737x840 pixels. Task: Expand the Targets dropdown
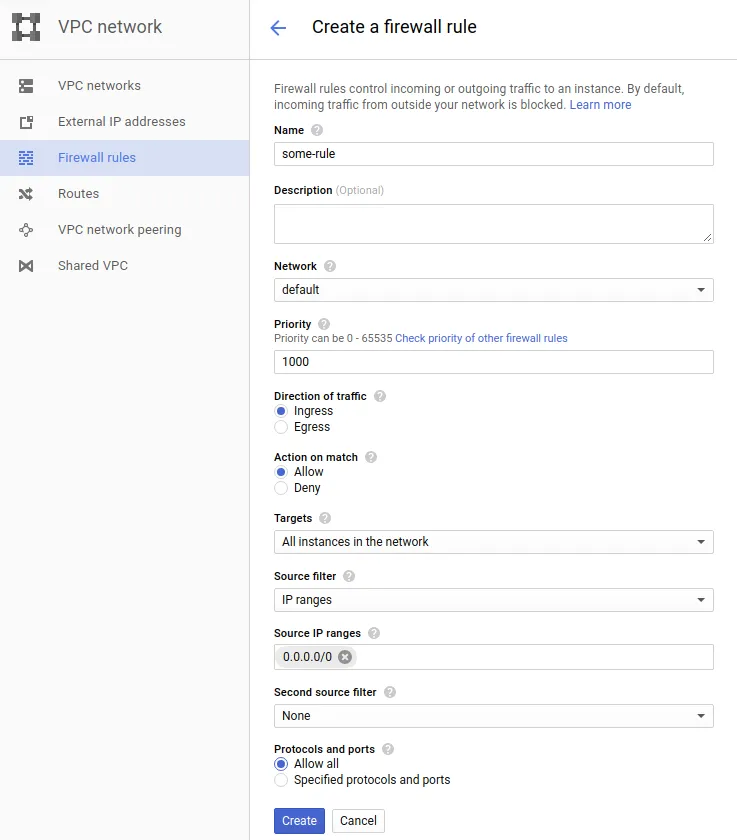(493, 542)
